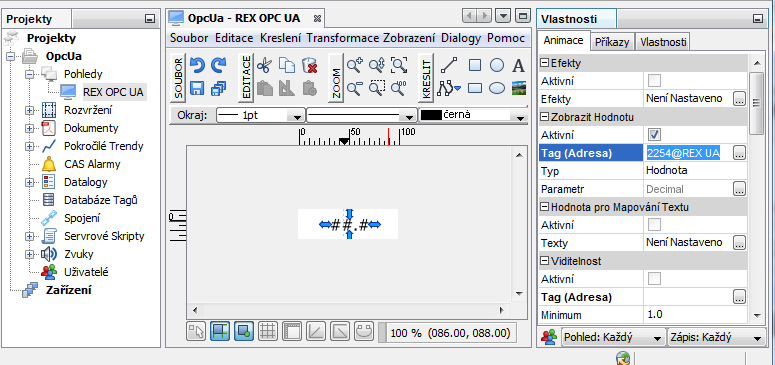Switch to the Příkazy tab

(612, 42)
